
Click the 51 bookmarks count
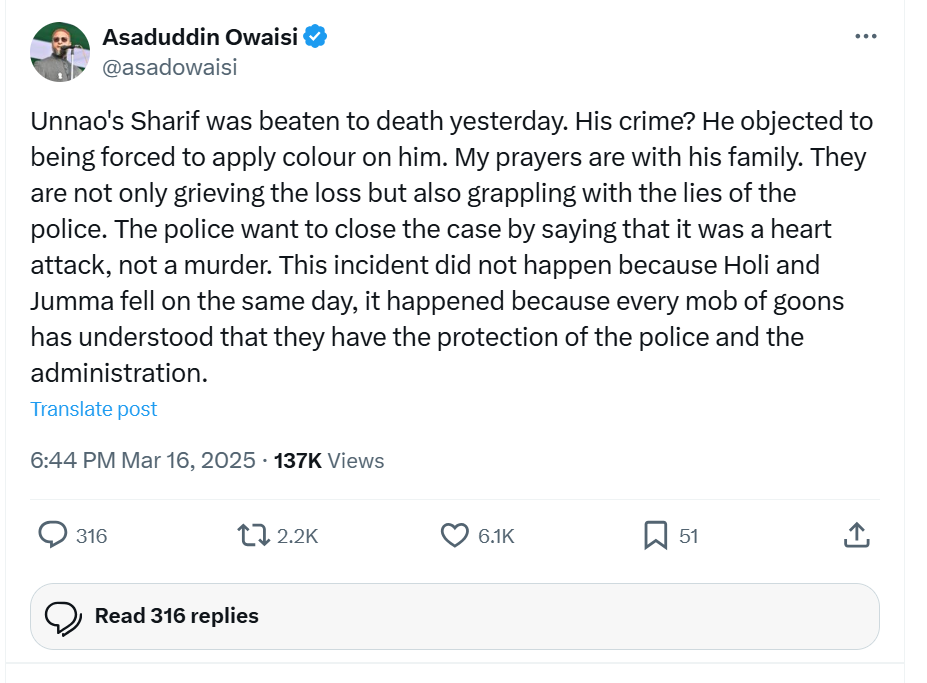coord(689,536)
